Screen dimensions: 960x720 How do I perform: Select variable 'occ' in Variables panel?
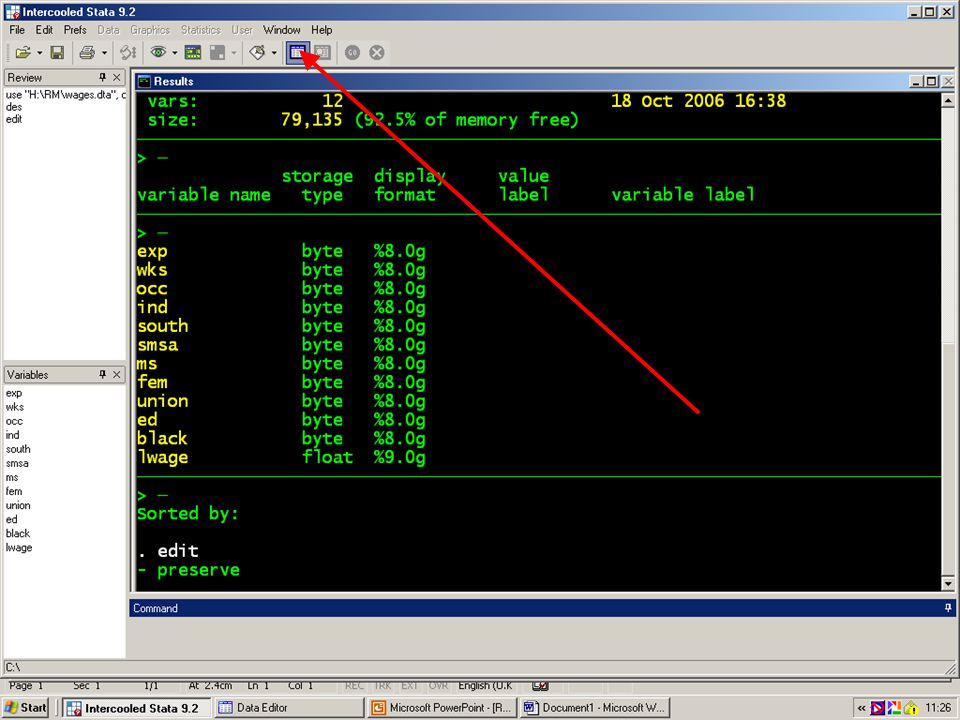[x=14, y=421]
